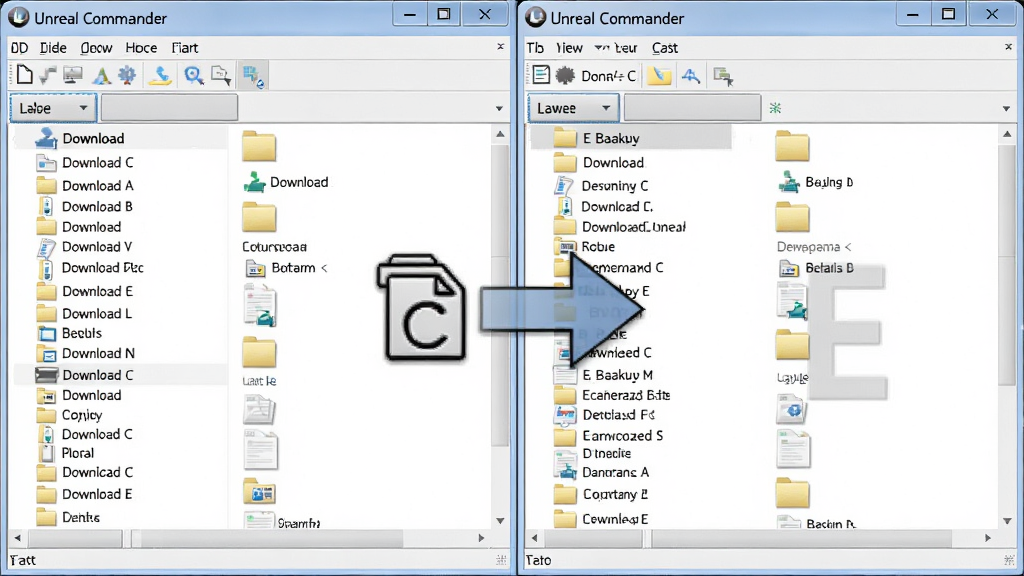The height and width of the screenshot is (576, 1024).
Task: Click the teal icon beside Beuing D
Action: point(790,182)
